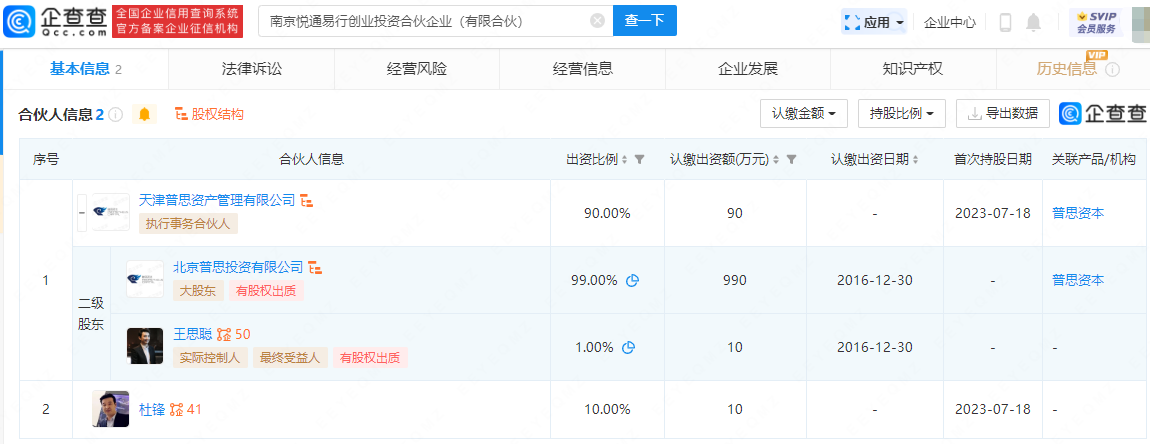Viewport: 1150px width, 444px height.
Task: Collapse 天津普思资产管理 sub-shareholders
Action: [x=82, y=214]
